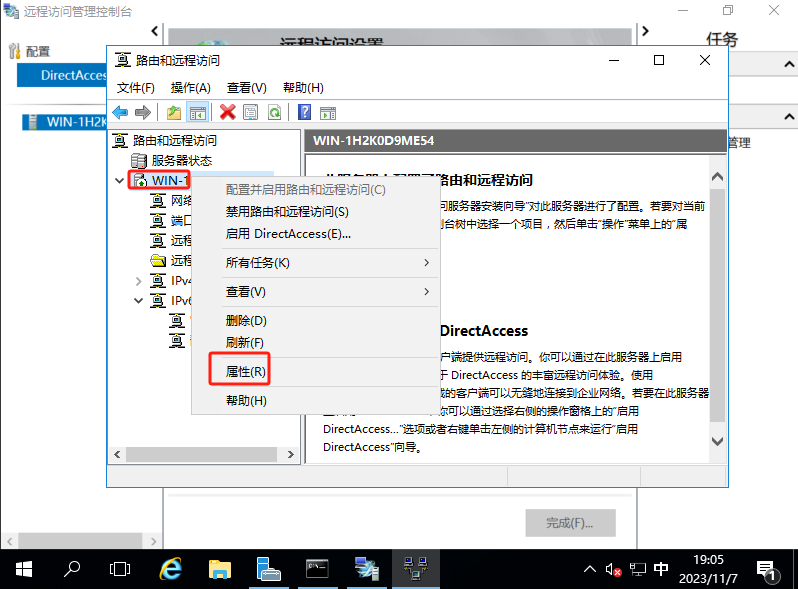Open the Windows Start menu
The height and width of the screenshot is (589, 798).
tap(24, 569)
